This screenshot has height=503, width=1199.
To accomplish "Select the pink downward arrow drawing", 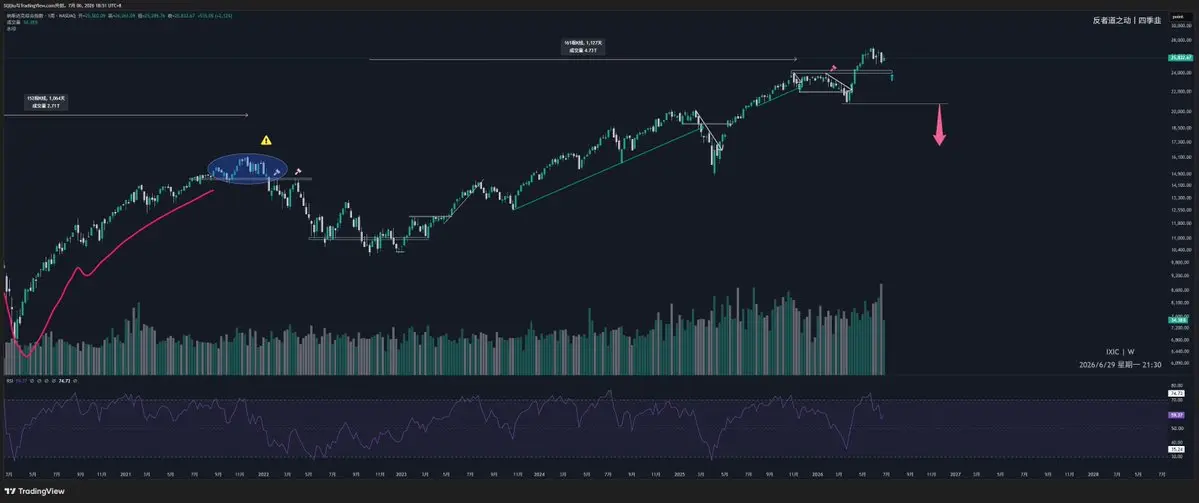I will pyautogui.click(x=939, y=125).
